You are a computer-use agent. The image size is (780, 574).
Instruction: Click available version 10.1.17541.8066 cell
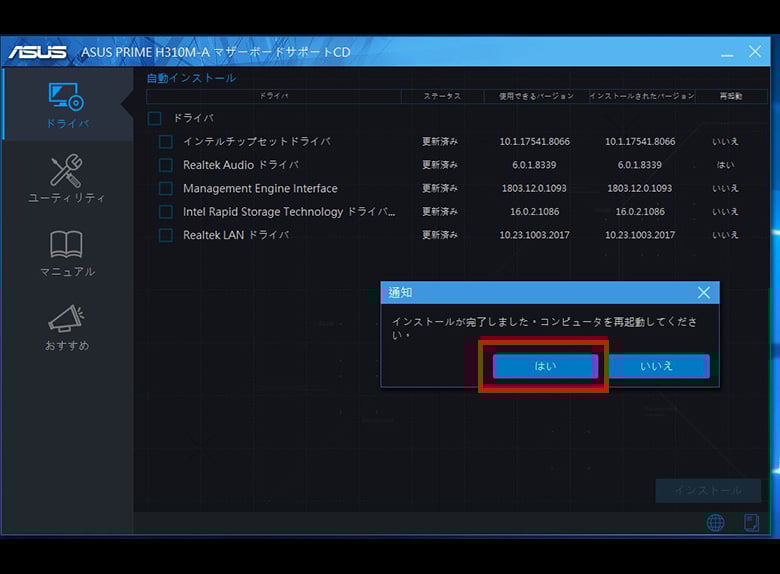535,142
